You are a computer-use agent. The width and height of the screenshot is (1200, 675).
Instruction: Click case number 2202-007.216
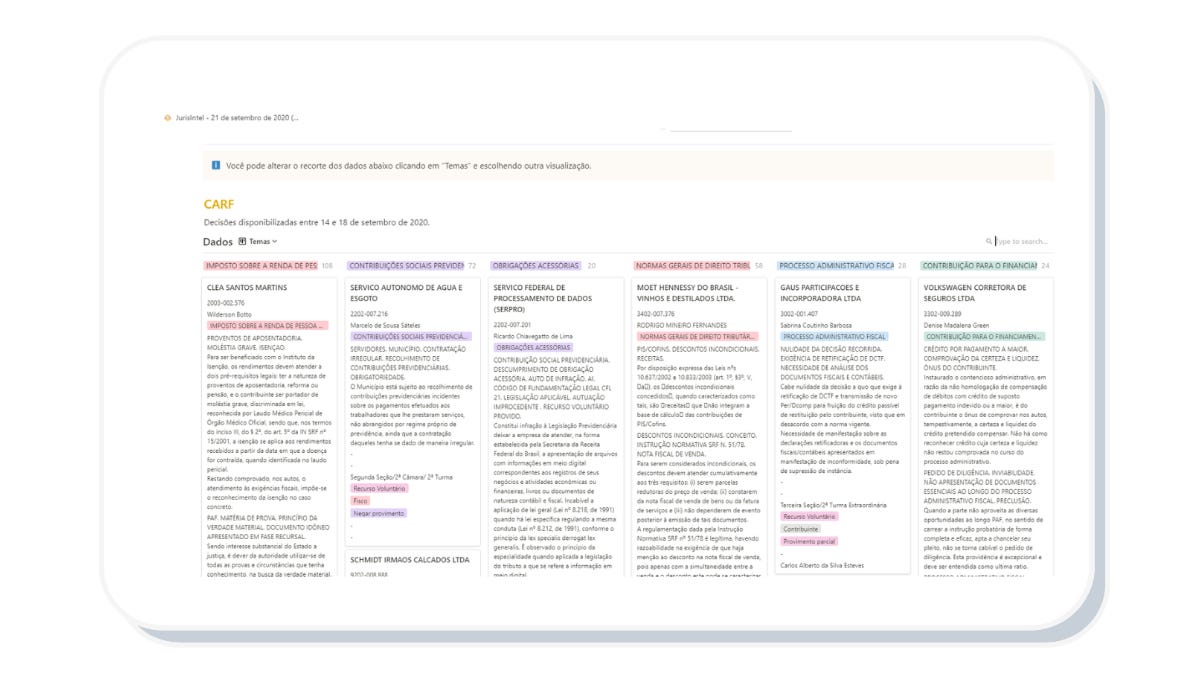[369, 314]
